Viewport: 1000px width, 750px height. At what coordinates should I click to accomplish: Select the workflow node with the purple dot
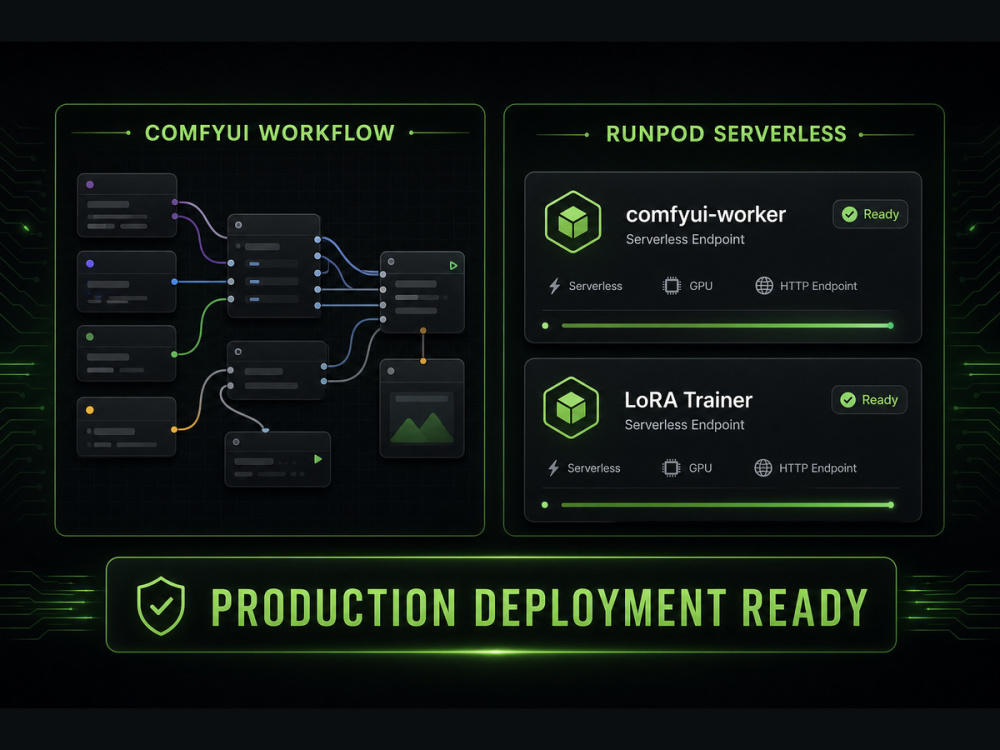(127, 205)
